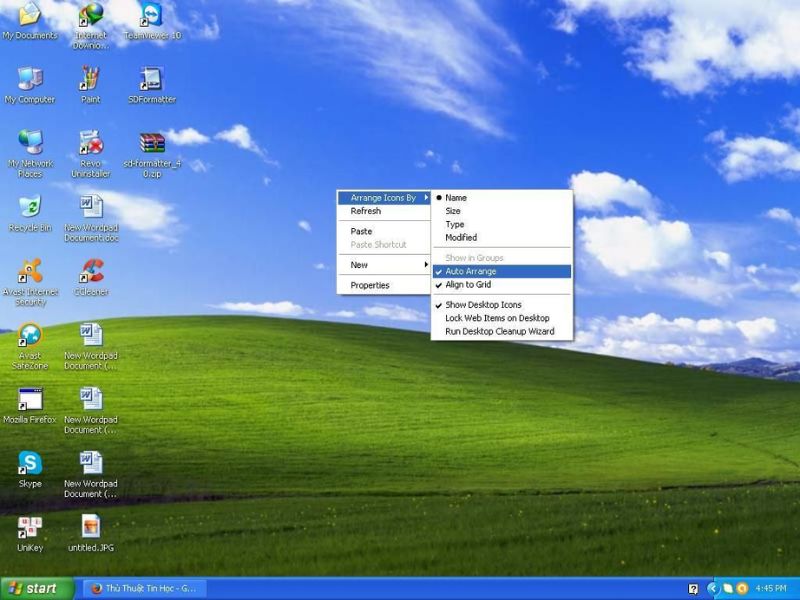Select the Revo Uninstaller shortcut
Viewport: 800px width, 600px height.
[91, 154]
